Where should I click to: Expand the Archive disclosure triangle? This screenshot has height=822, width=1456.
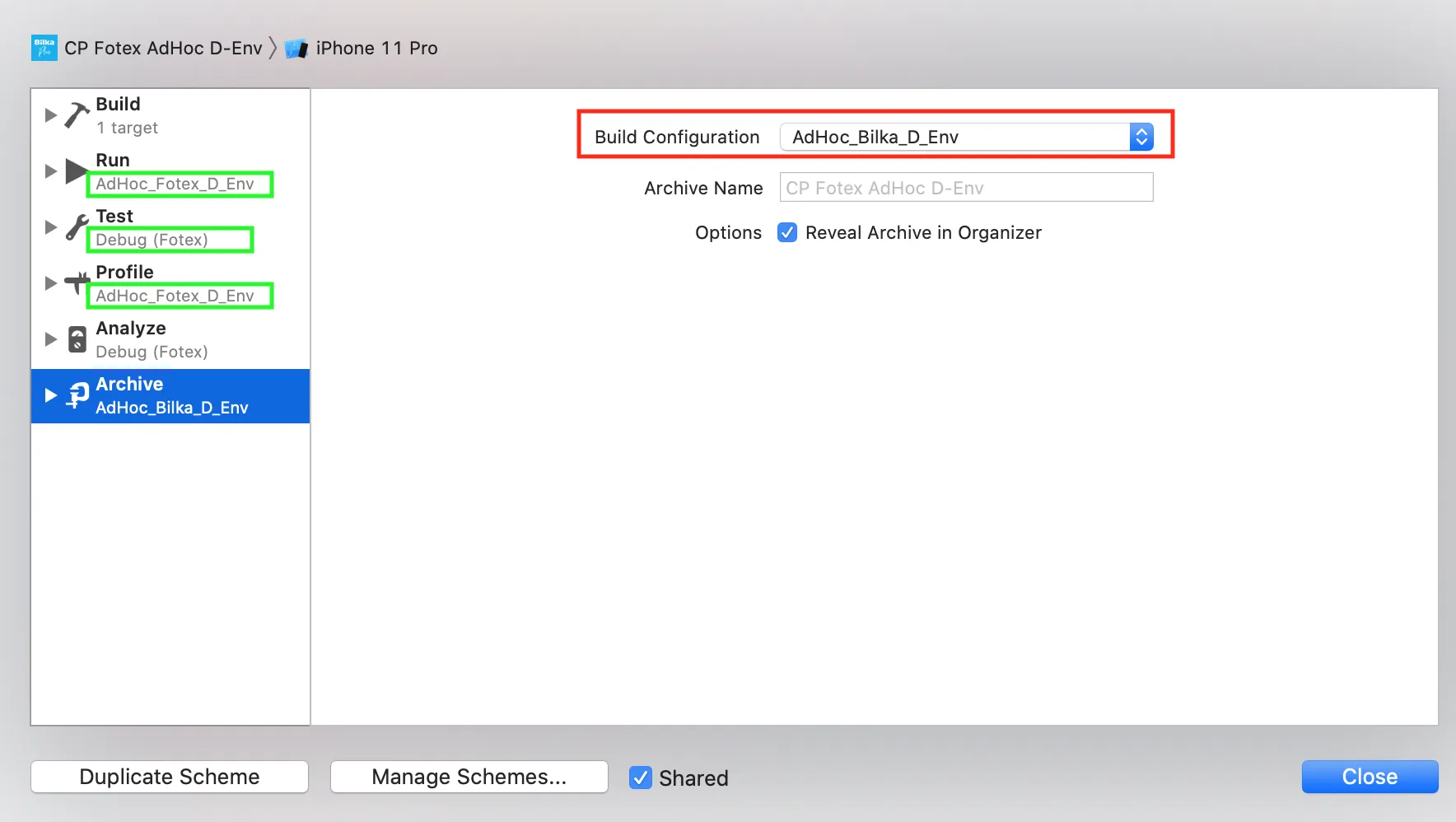click(50, 395)
